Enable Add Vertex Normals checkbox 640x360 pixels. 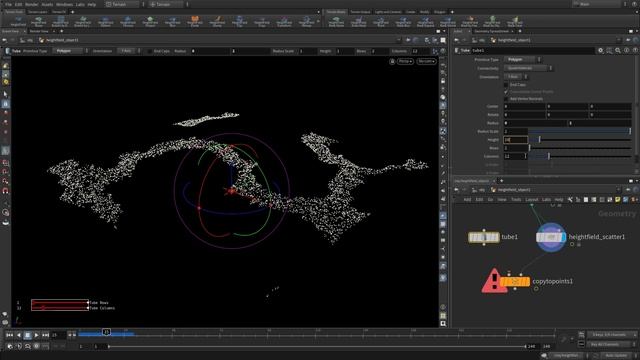(x=506, y=98)
